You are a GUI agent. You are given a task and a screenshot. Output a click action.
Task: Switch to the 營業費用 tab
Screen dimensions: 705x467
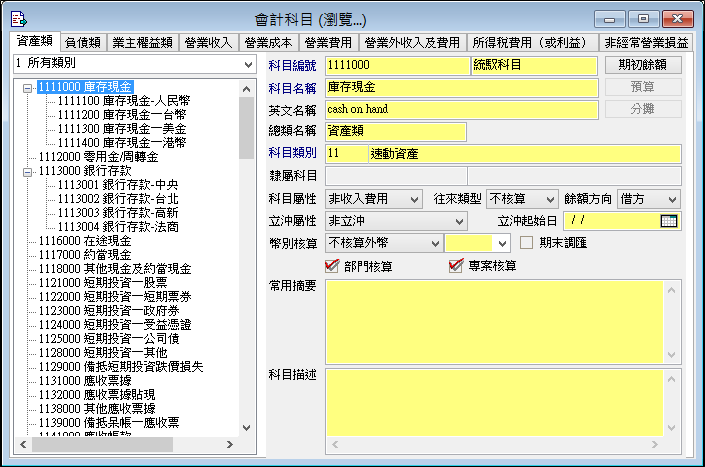[x=328, y=43]
